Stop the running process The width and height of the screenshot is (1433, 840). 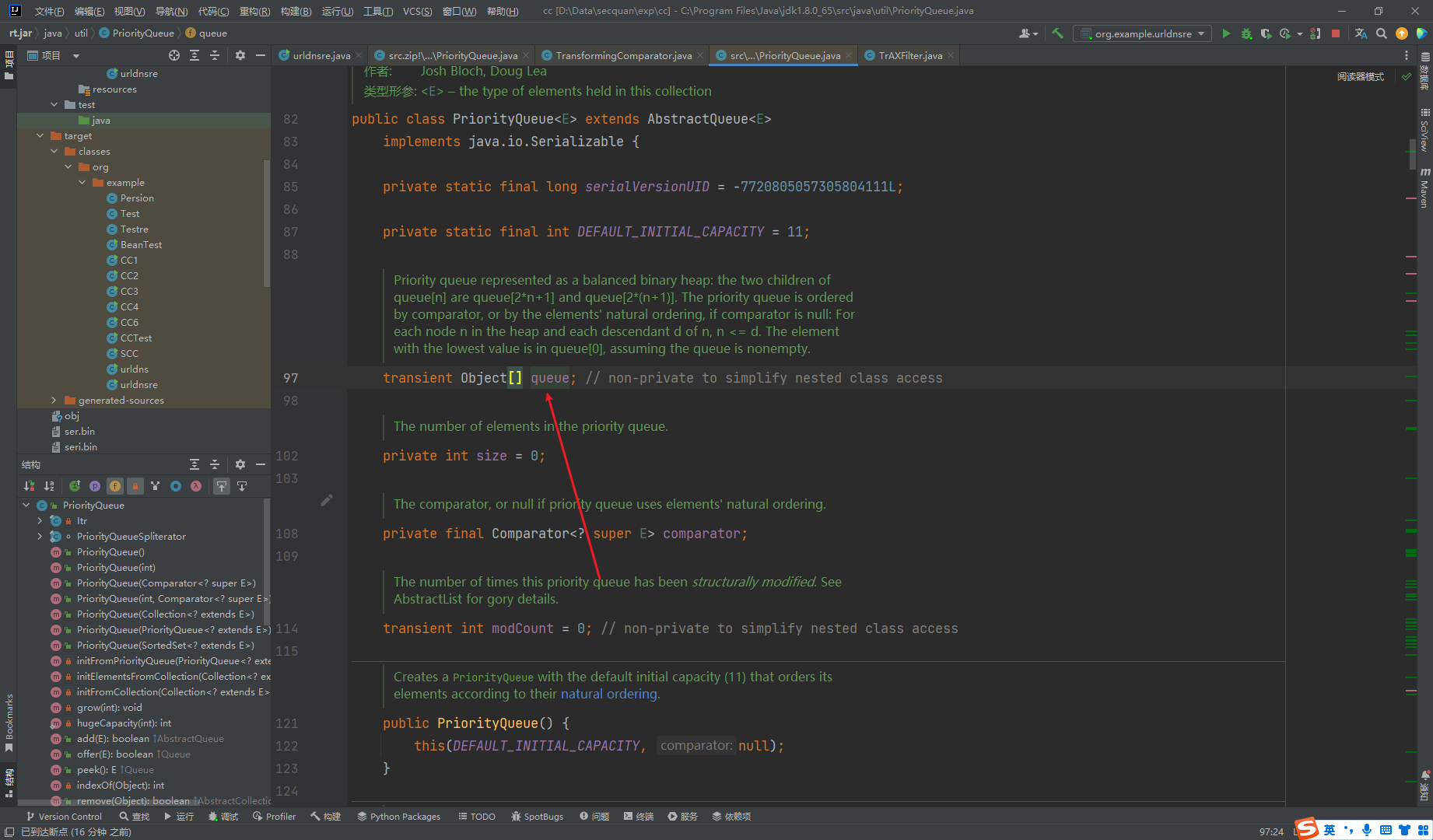(x=1336, y=33)
